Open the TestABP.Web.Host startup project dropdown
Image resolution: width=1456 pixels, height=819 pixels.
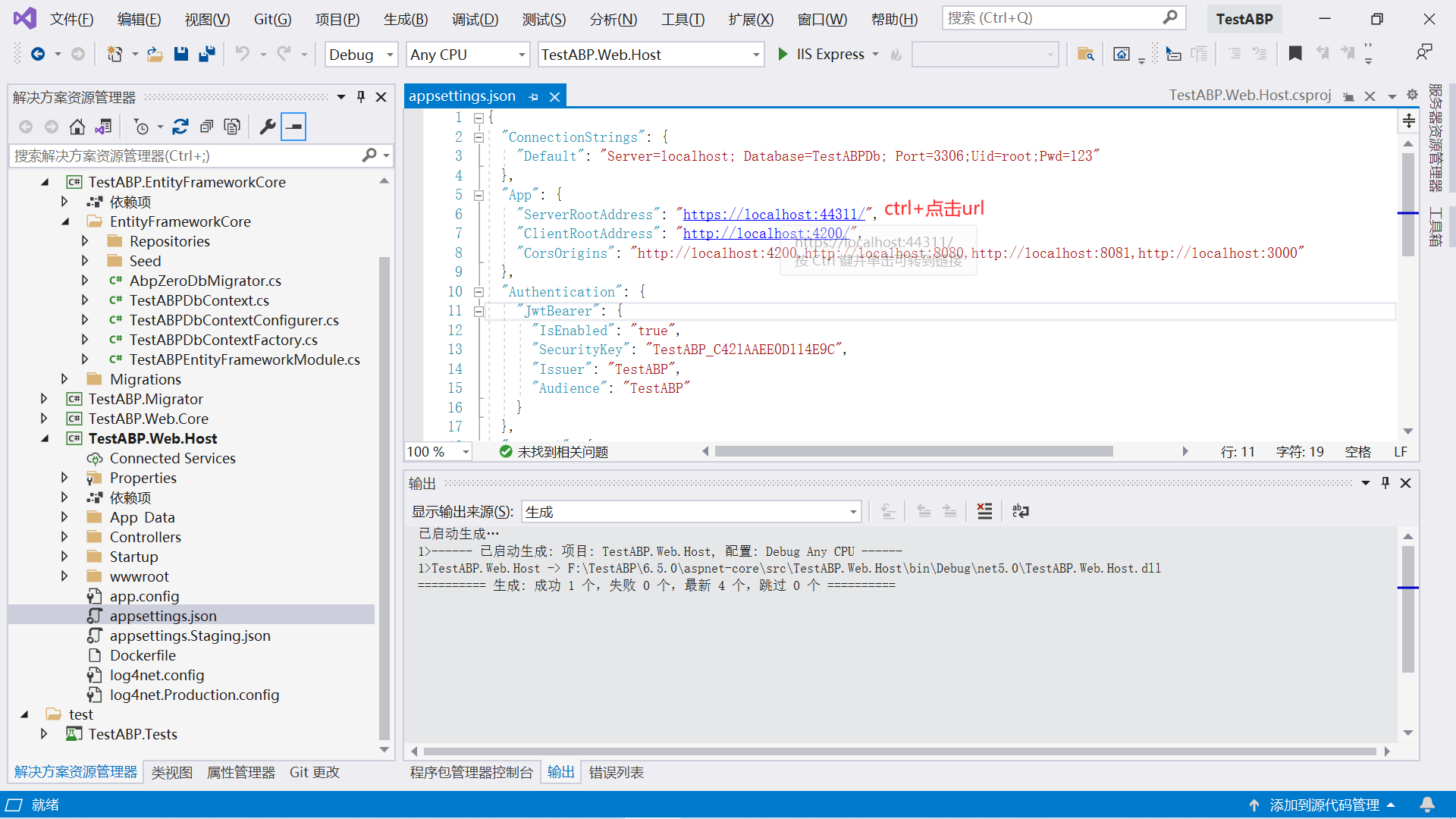coord(651,55)
